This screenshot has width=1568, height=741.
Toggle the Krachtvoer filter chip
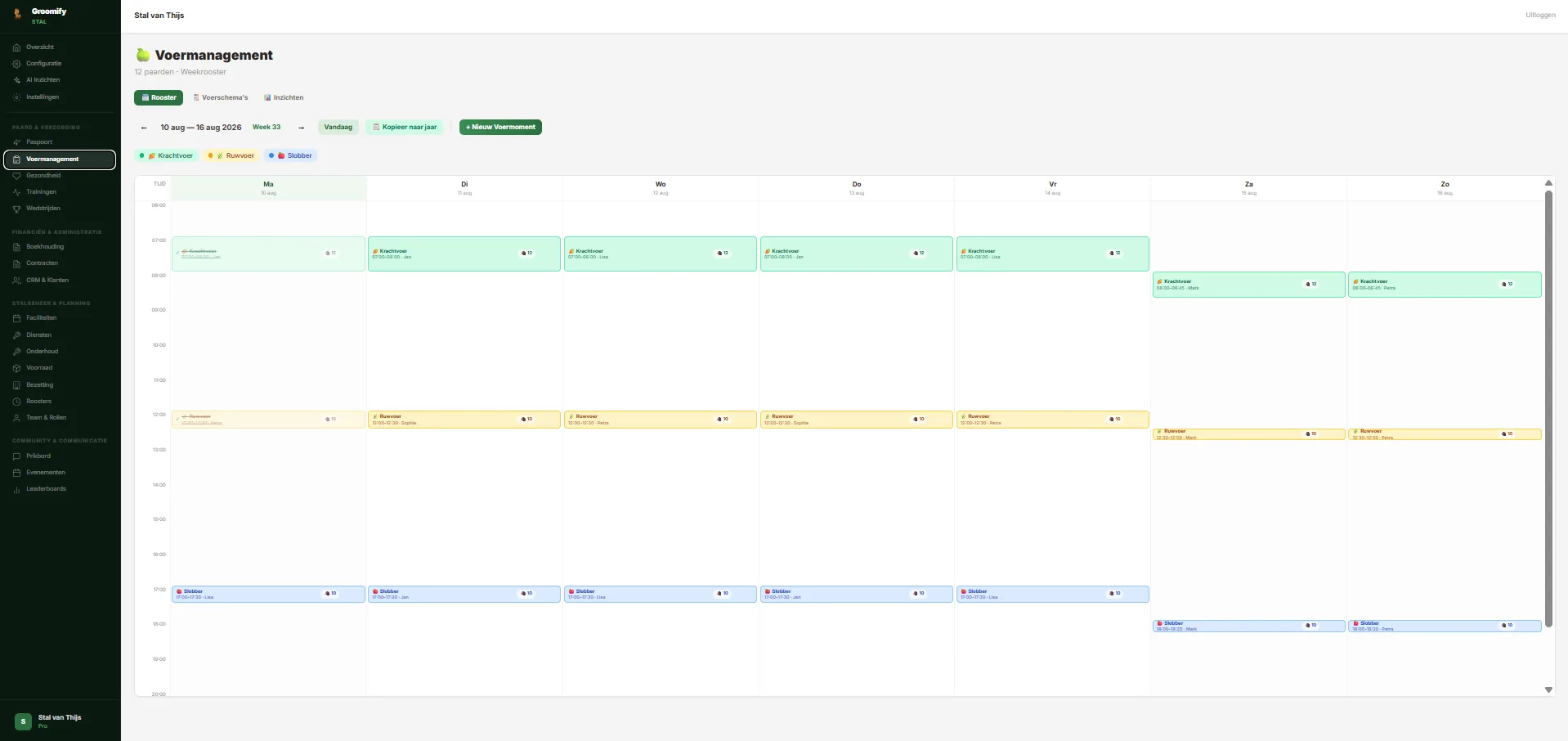pos(166,155)
